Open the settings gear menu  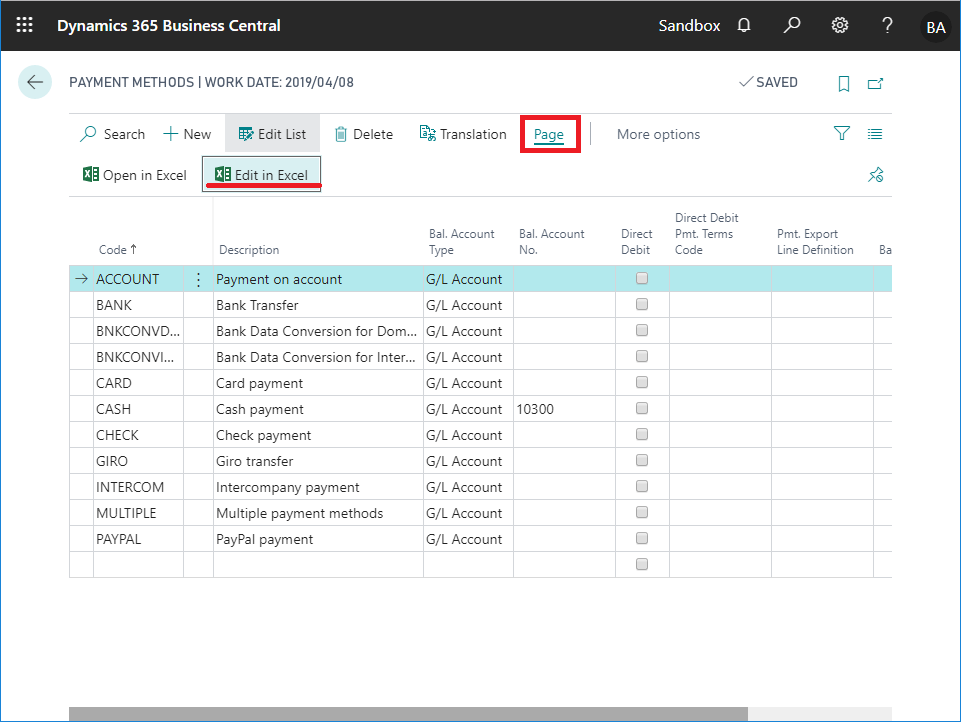pos(839,25)
